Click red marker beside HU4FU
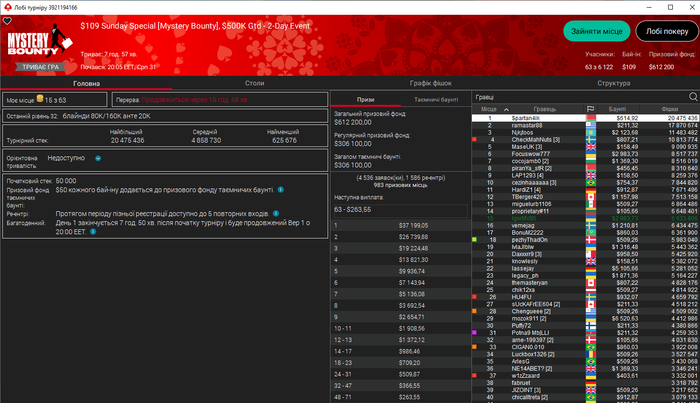 click(x=474, y=297)
